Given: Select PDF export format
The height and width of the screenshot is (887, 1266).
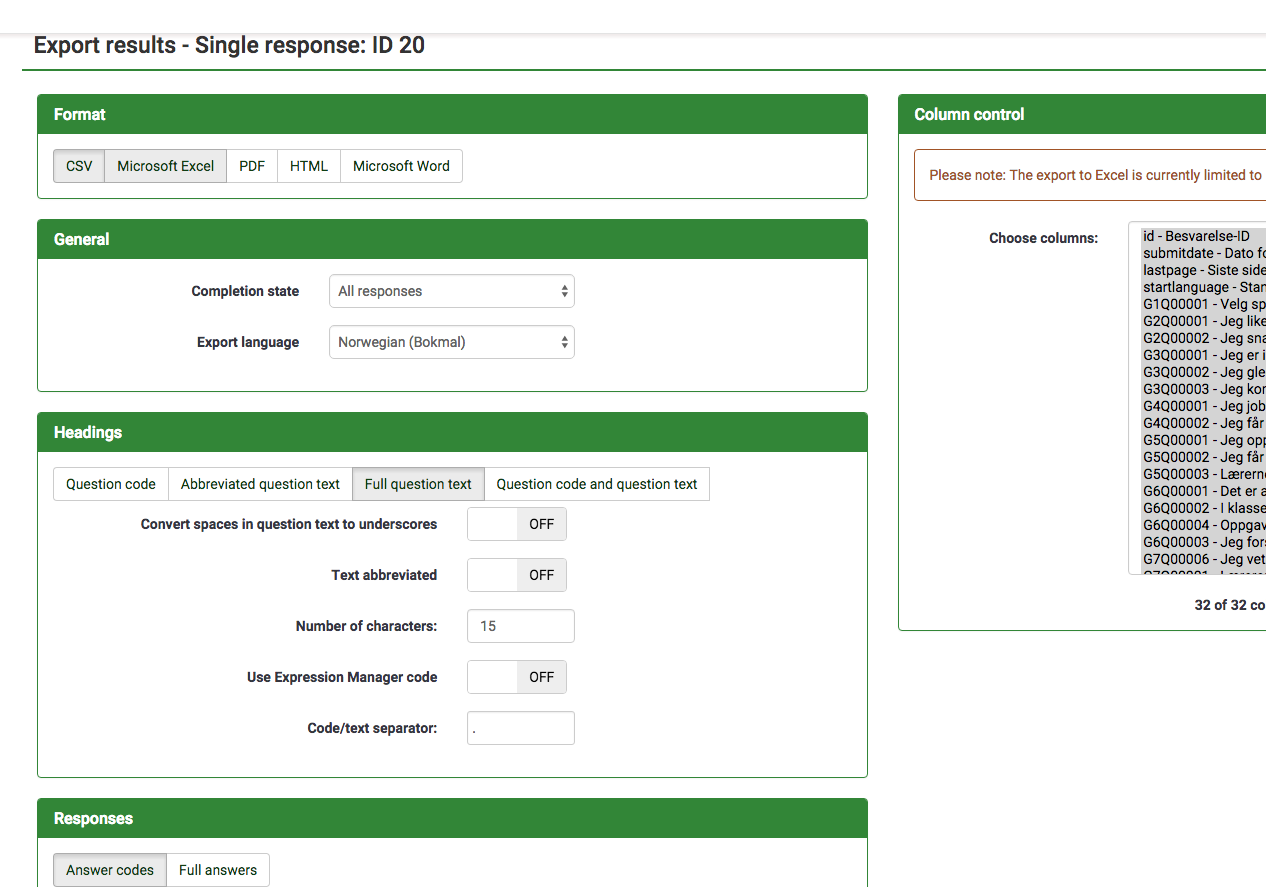Looking at the screenshot, I should pyautogui.click(x=252, y=166).
